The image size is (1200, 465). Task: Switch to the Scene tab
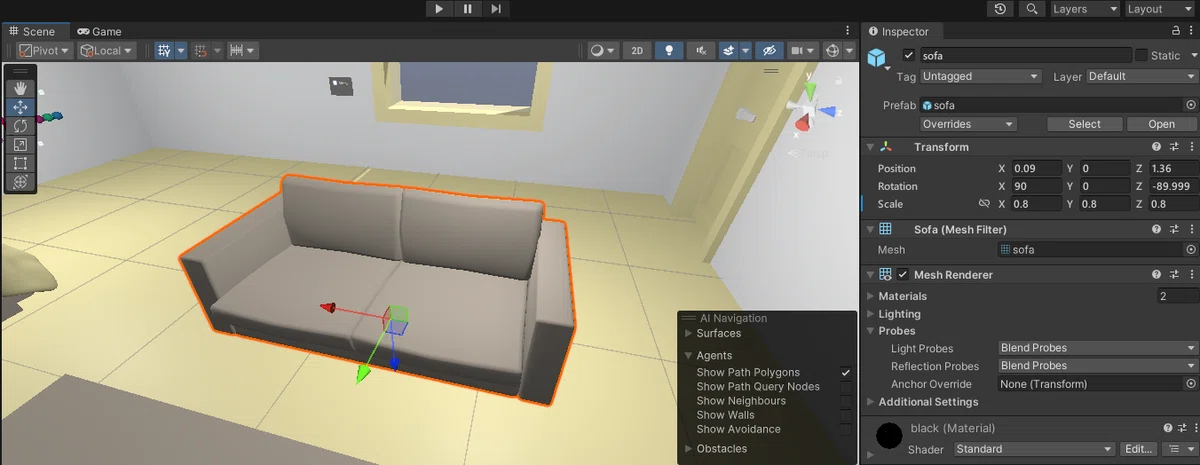[33, 31]
